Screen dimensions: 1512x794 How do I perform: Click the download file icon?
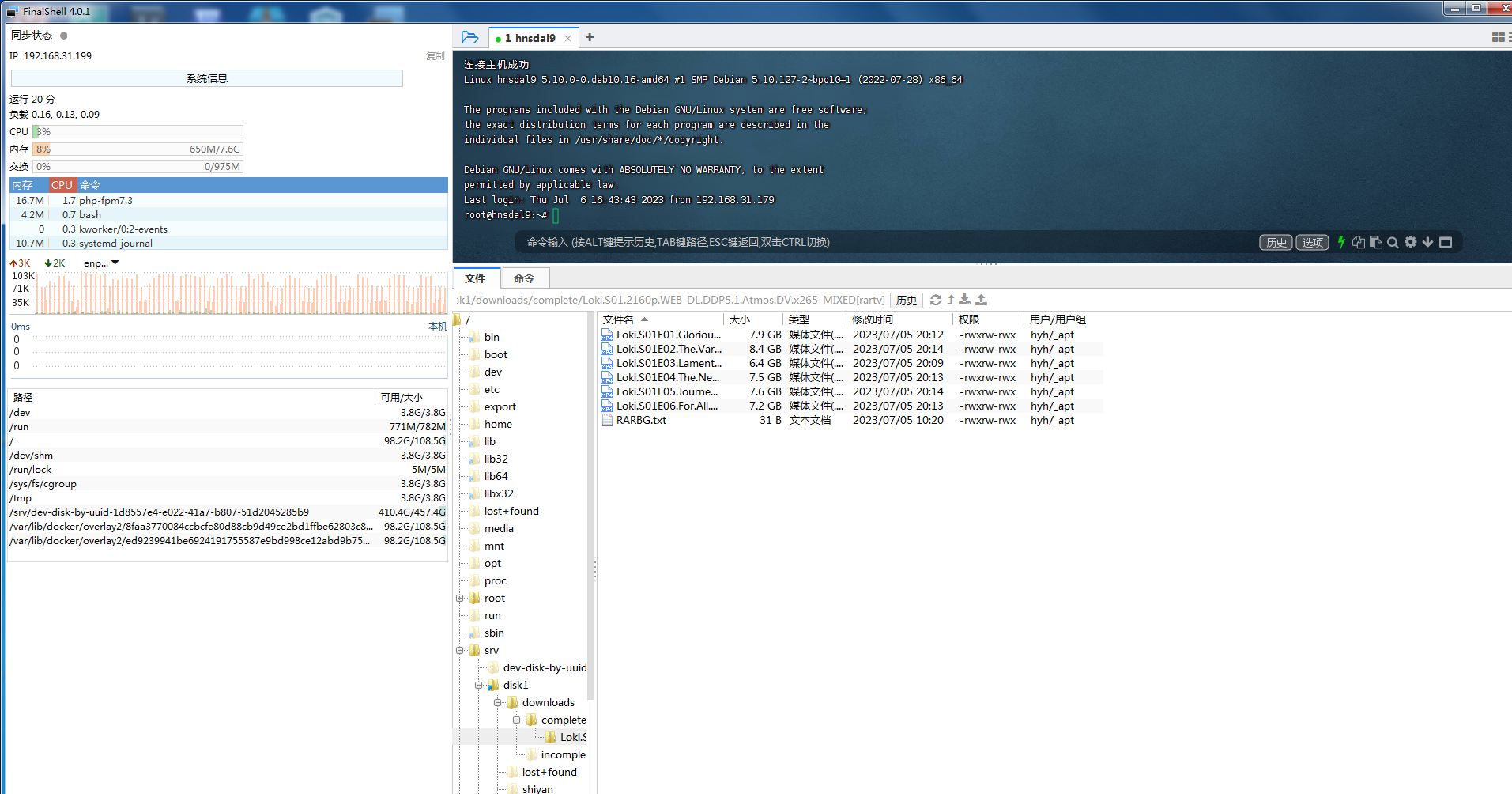click(965, 300)
